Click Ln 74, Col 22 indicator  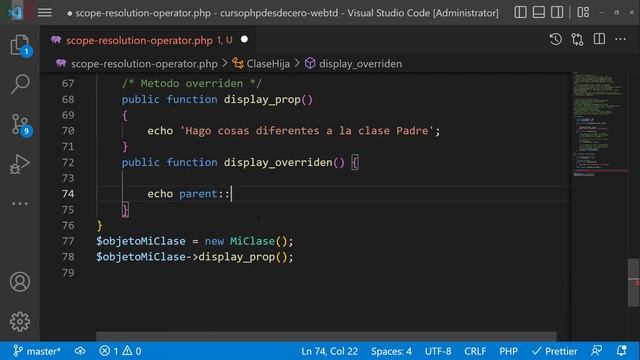point(329,351)
